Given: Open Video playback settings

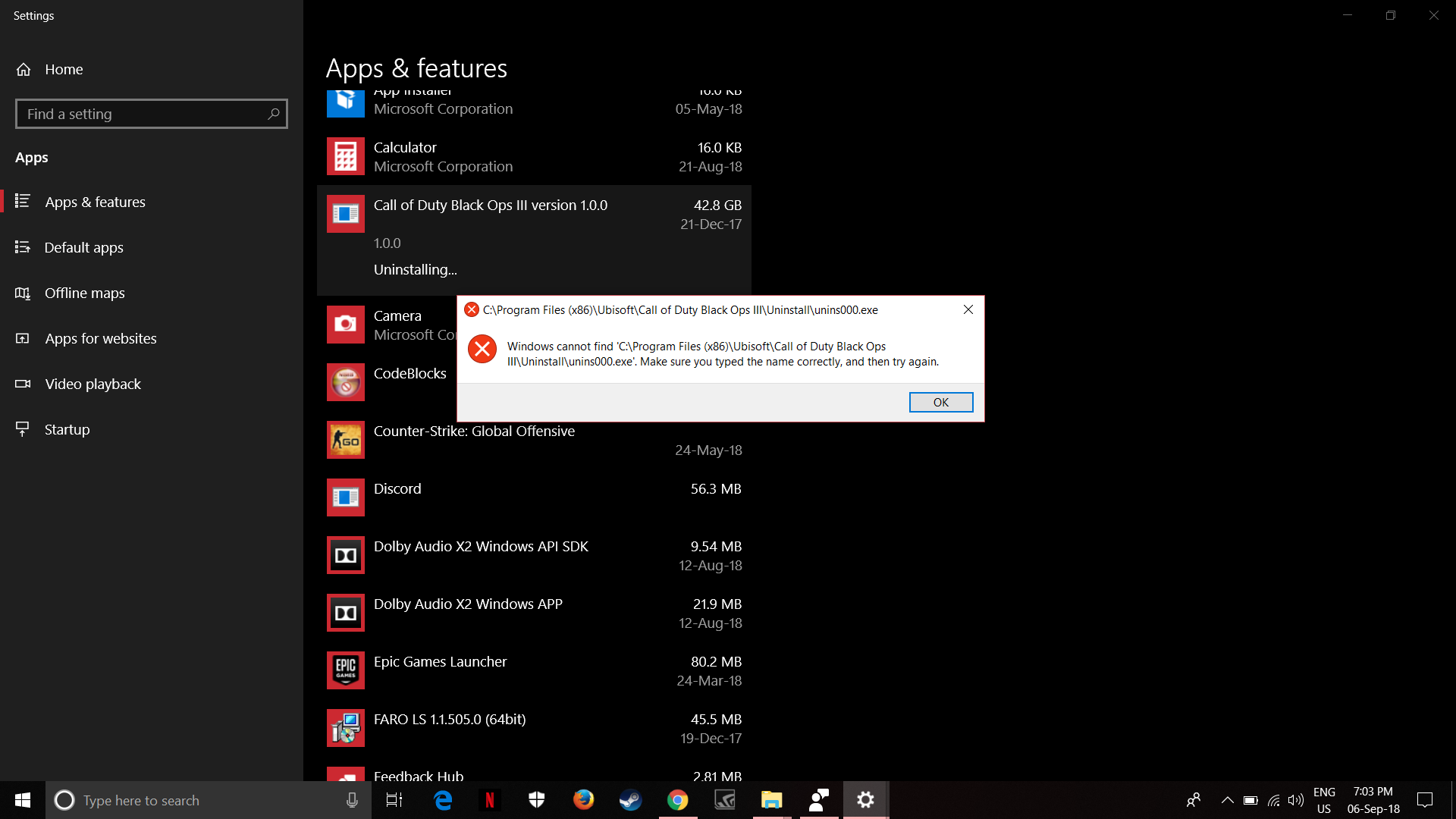Looking at the screenshot, I should (x=93, y=384).
